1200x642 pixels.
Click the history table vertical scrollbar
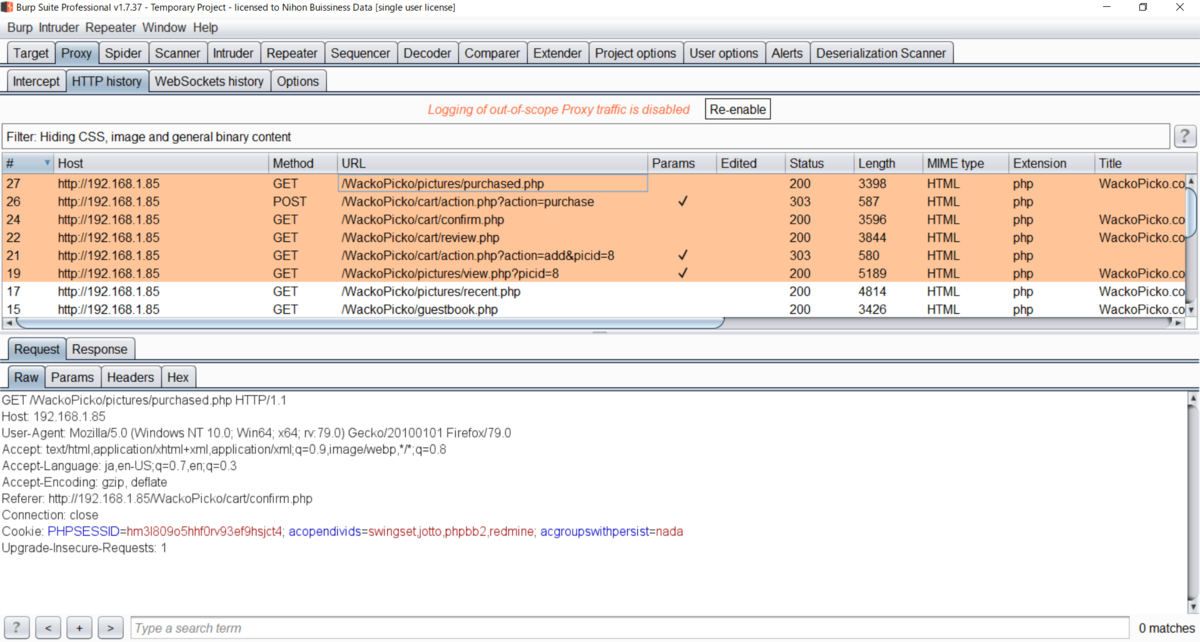pos(1191,210)
